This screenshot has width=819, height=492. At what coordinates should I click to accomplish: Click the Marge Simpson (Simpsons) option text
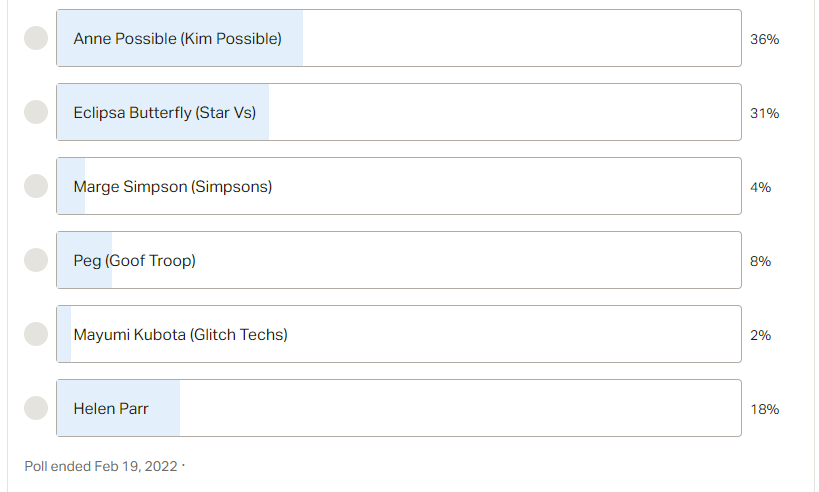pos(173,187)
